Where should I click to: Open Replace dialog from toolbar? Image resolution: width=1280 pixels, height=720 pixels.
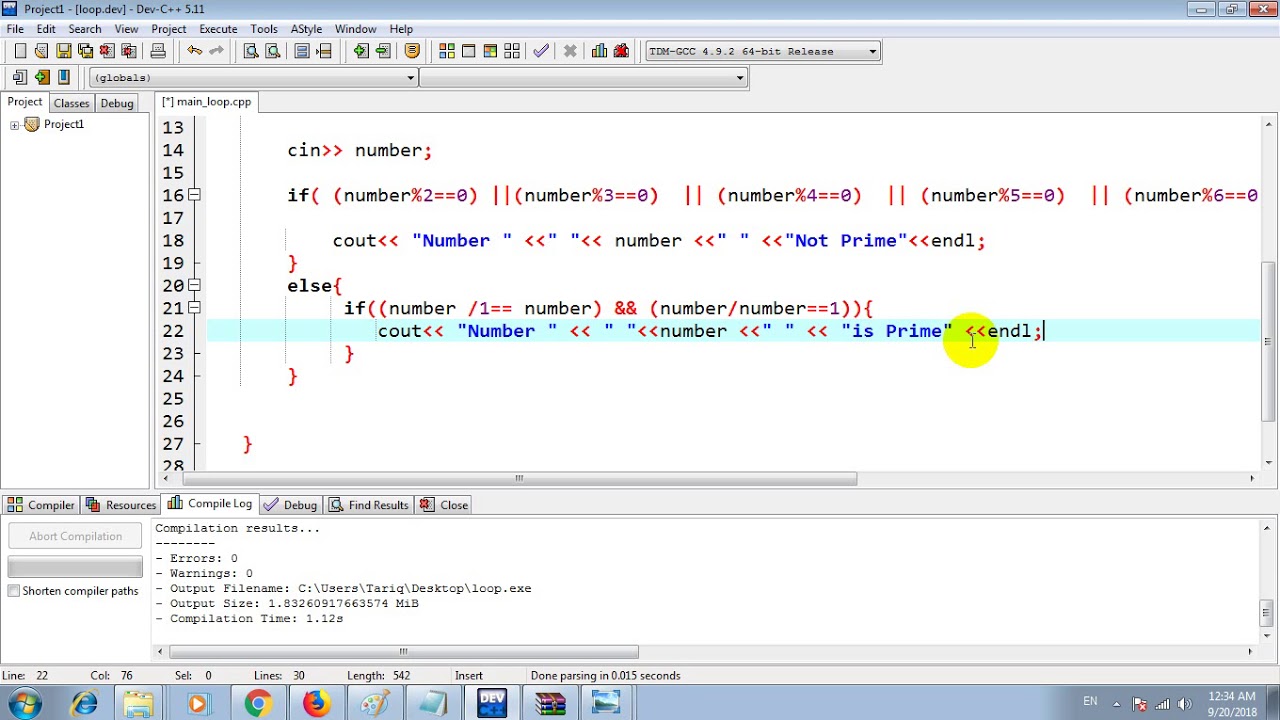(273, 51)
